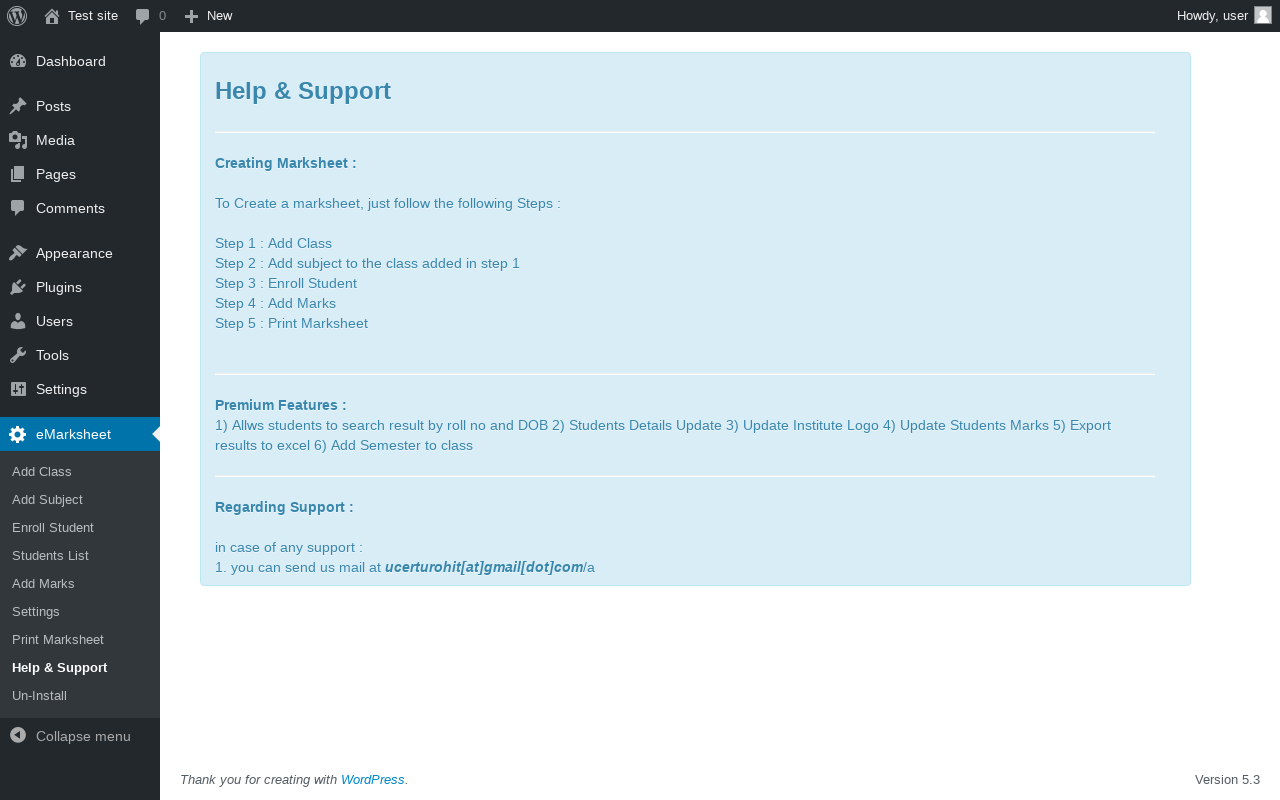Click the Help & Support heading

pyautogui.click(x=303, y=91)
